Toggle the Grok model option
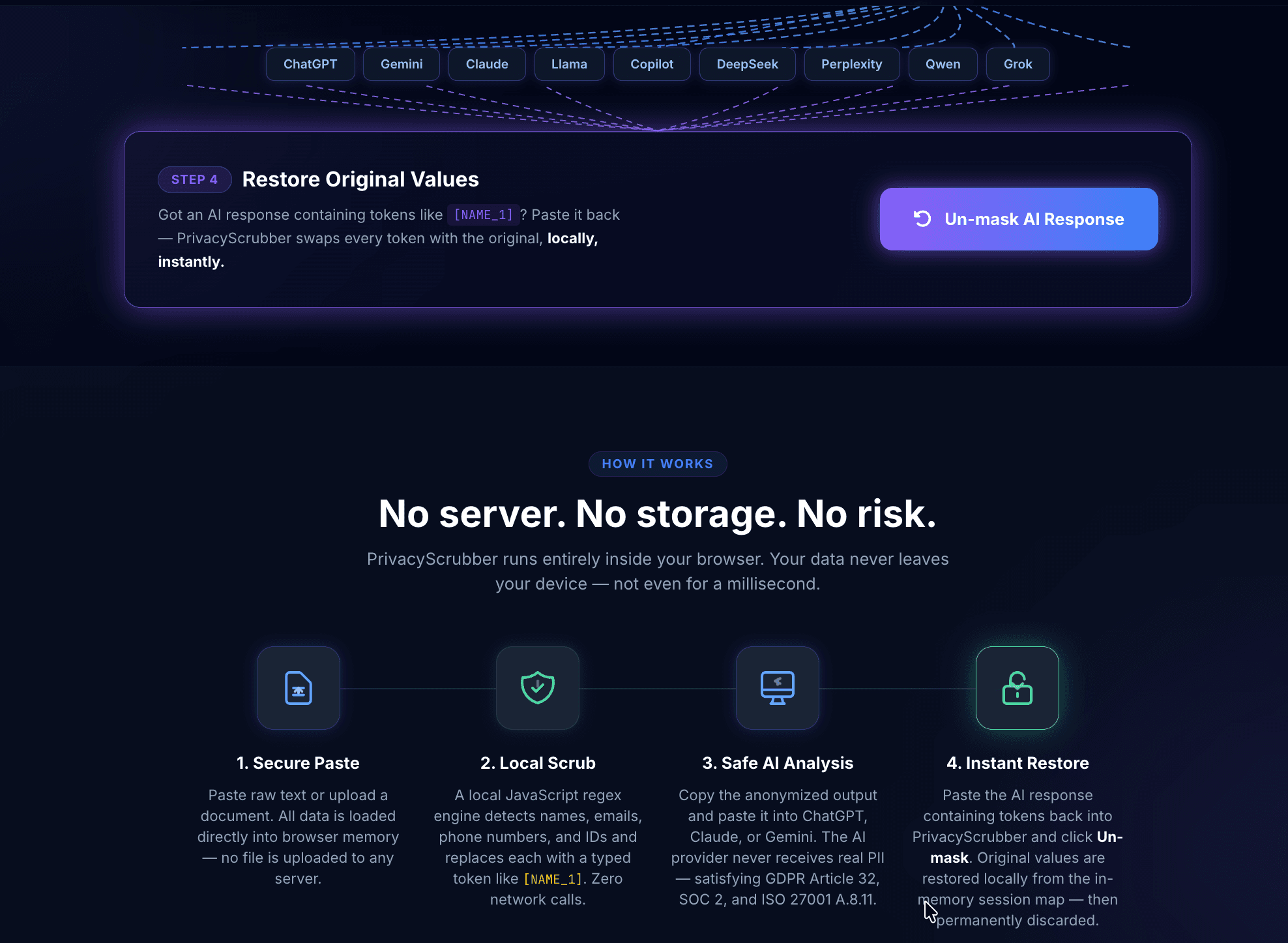Image resolution: width=1288 pixels, height=943 pixels. point(1017,64)
